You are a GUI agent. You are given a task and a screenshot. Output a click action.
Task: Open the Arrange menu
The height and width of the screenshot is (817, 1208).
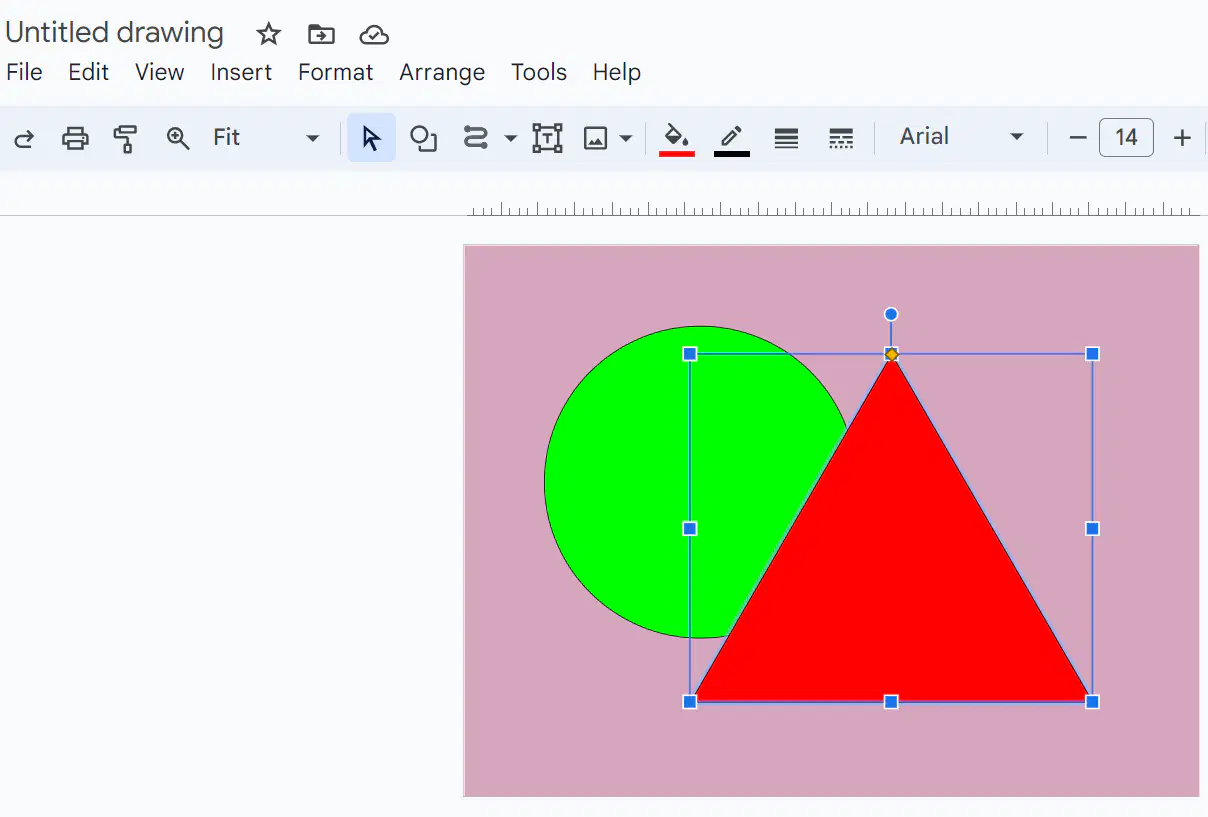click(442, 72)
